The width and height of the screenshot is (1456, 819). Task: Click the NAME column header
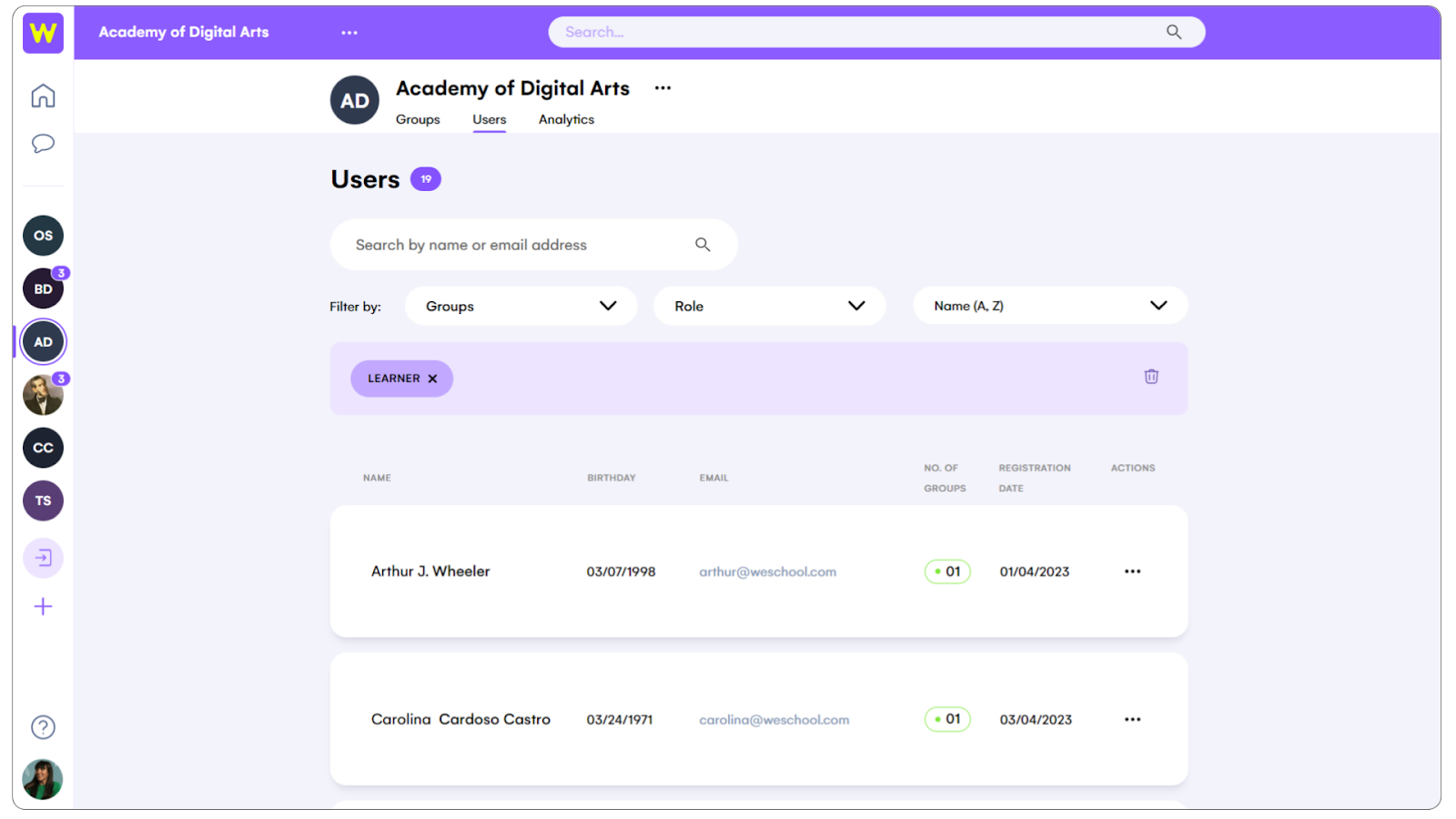[377, 478]
